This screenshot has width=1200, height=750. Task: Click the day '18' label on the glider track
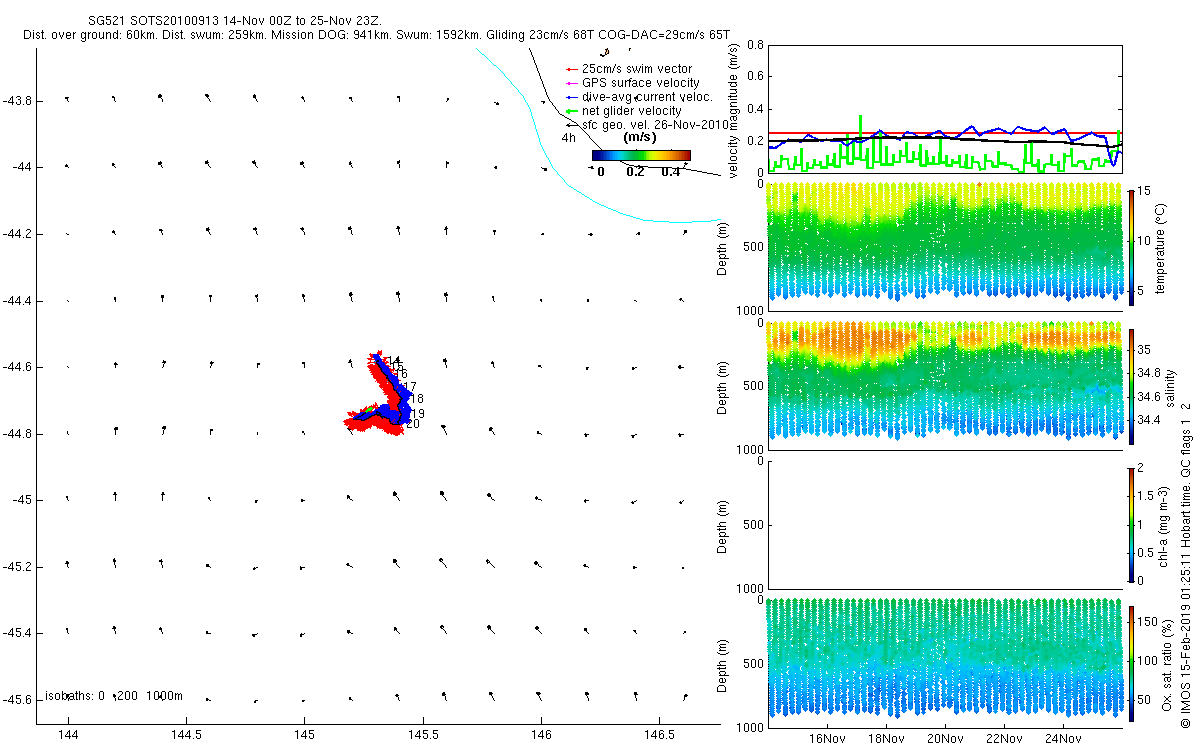(417, 399)
